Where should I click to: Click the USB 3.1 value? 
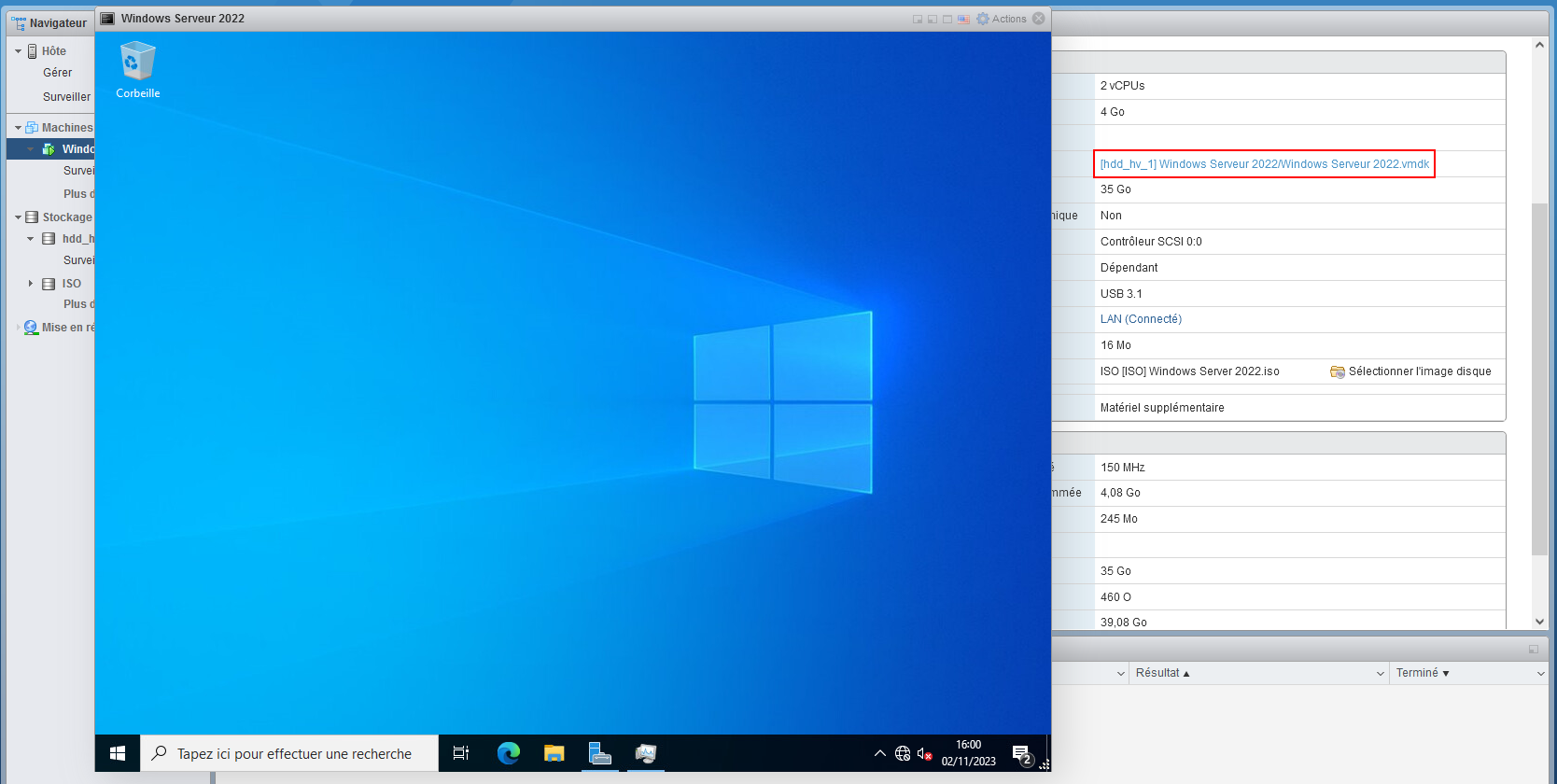(1121, 294)
